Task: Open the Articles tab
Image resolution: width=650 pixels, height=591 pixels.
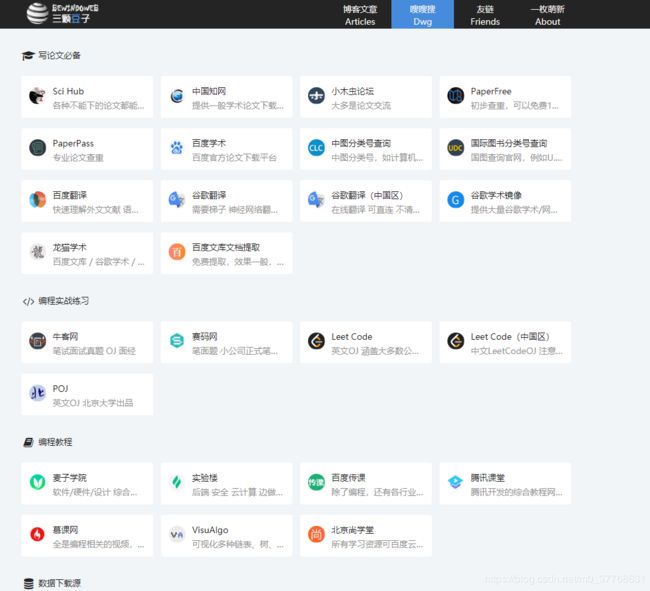Action: tap(360, 15)
